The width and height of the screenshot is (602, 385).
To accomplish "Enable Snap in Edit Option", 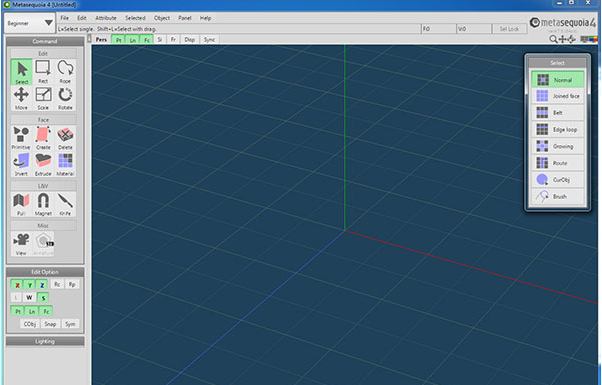I will (x=50, y=324).
